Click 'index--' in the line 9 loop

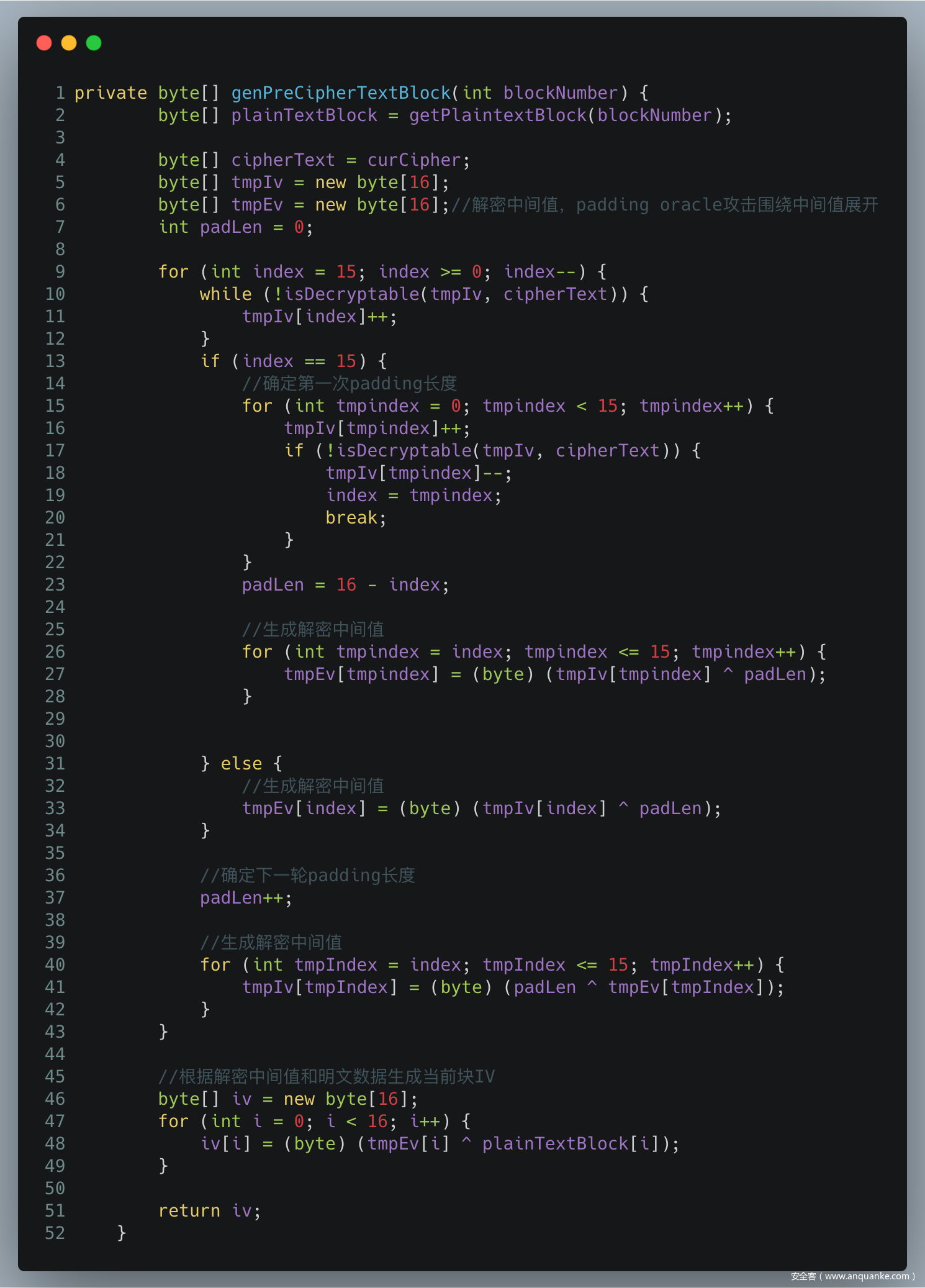click(540, 272)
